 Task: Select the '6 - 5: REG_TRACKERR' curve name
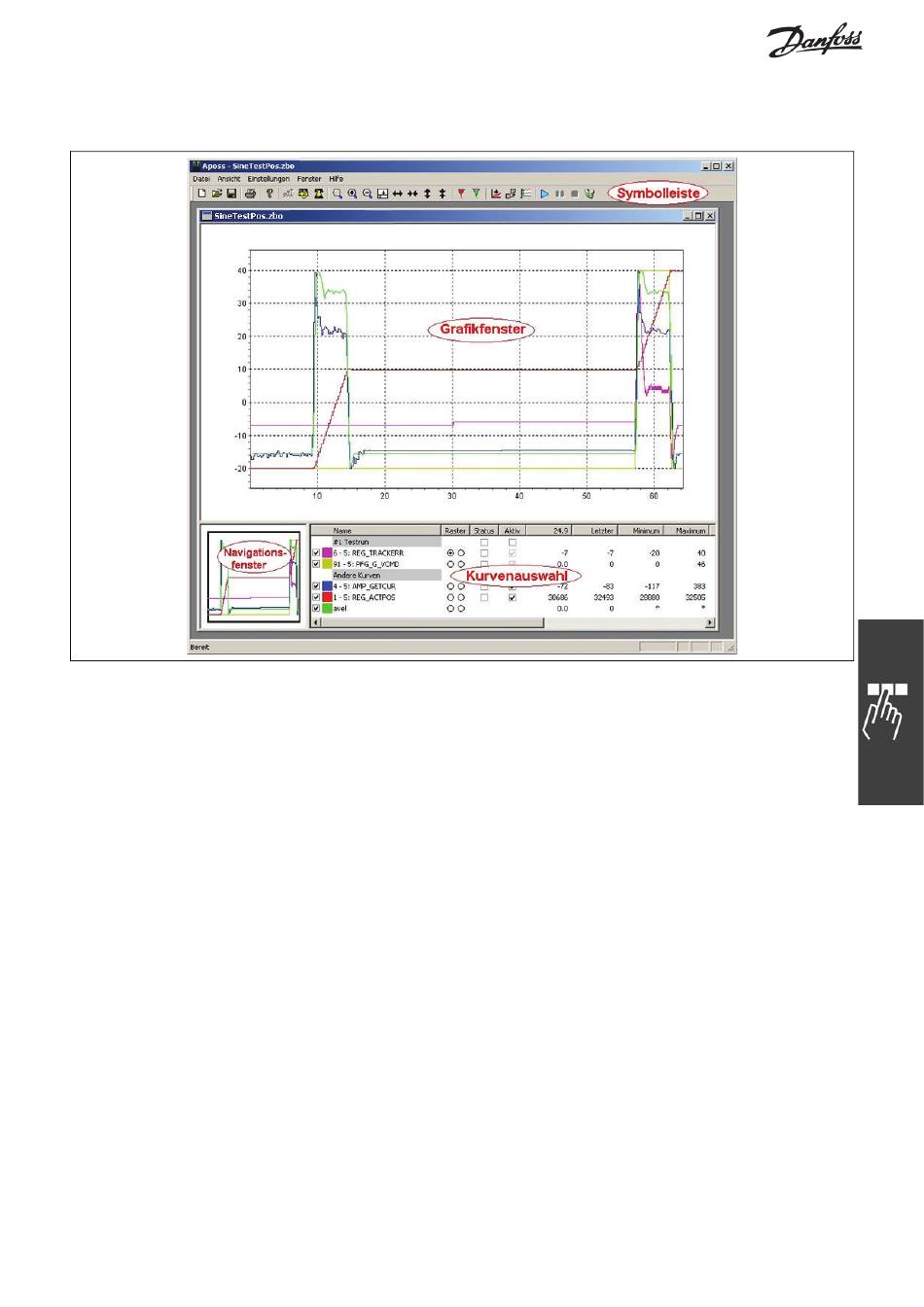tap(368, 552)
